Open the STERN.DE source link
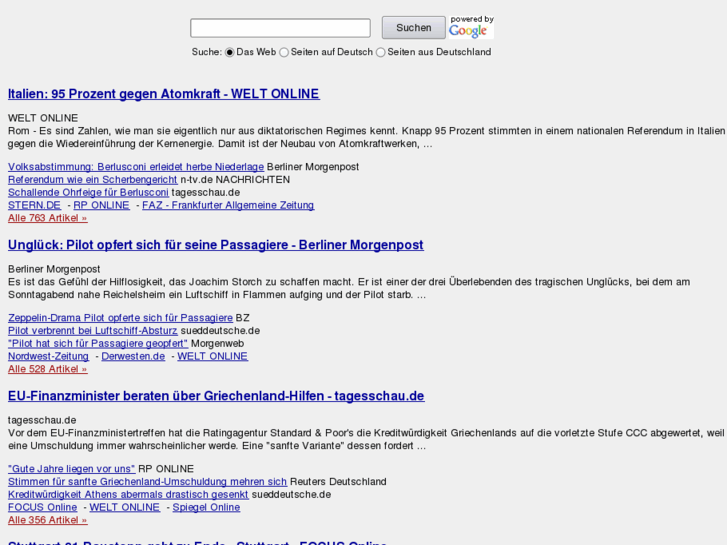The width and height of the screenshot is (727, 545). (34, 205)
